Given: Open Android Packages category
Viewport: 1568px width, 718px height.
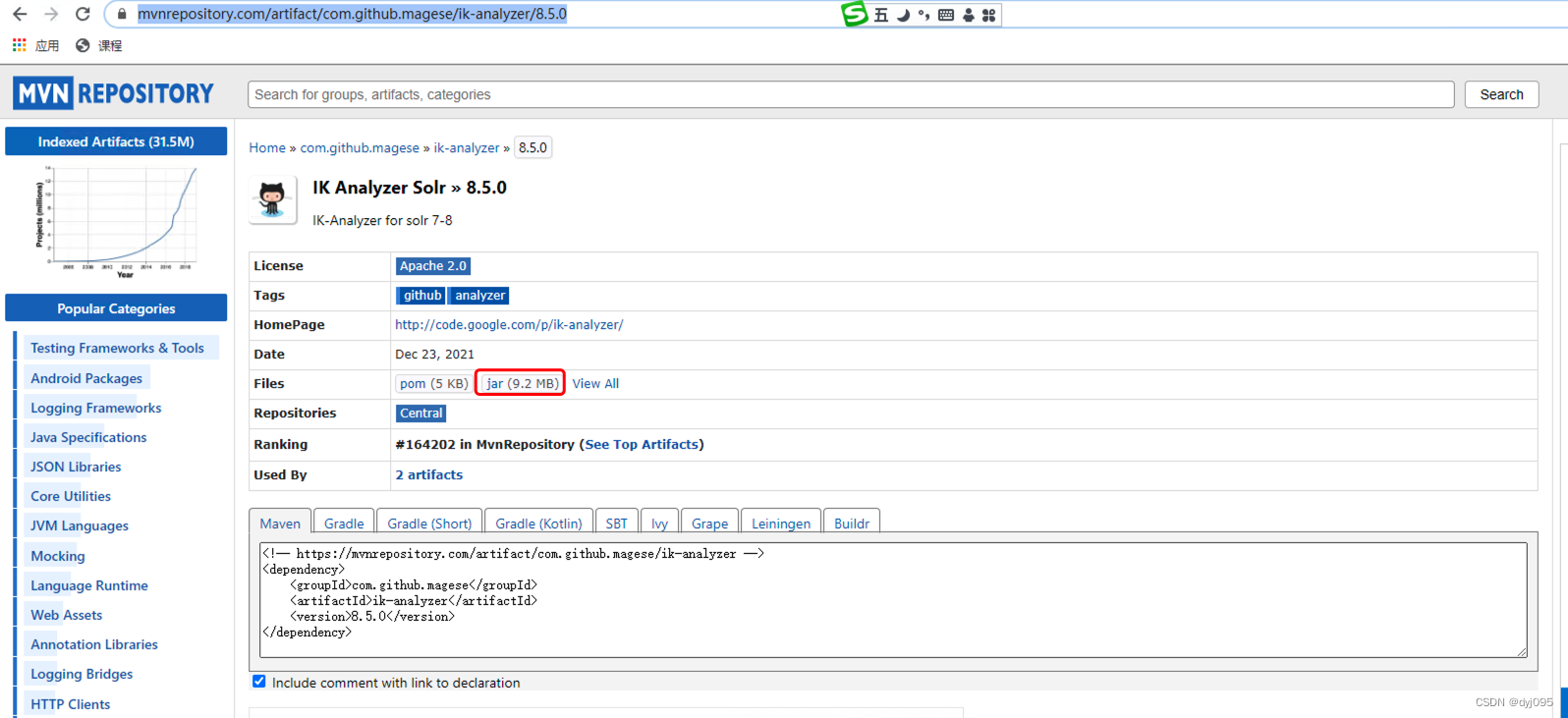Looking at the screenshot, I should (x=86, y=378).
